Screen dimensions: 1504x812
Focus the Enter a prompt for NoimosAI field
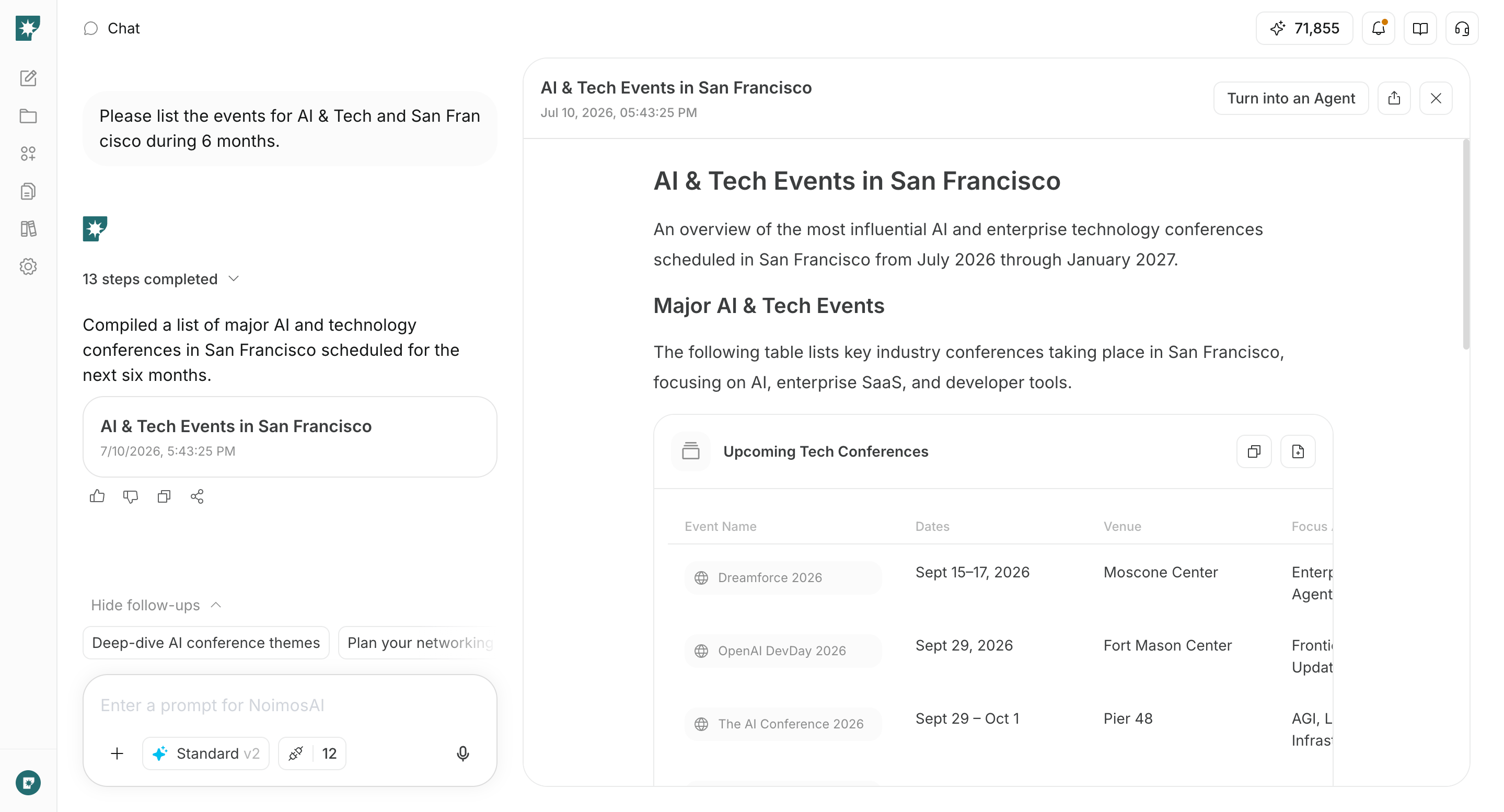pyautogui.click(x=290, y=705)
